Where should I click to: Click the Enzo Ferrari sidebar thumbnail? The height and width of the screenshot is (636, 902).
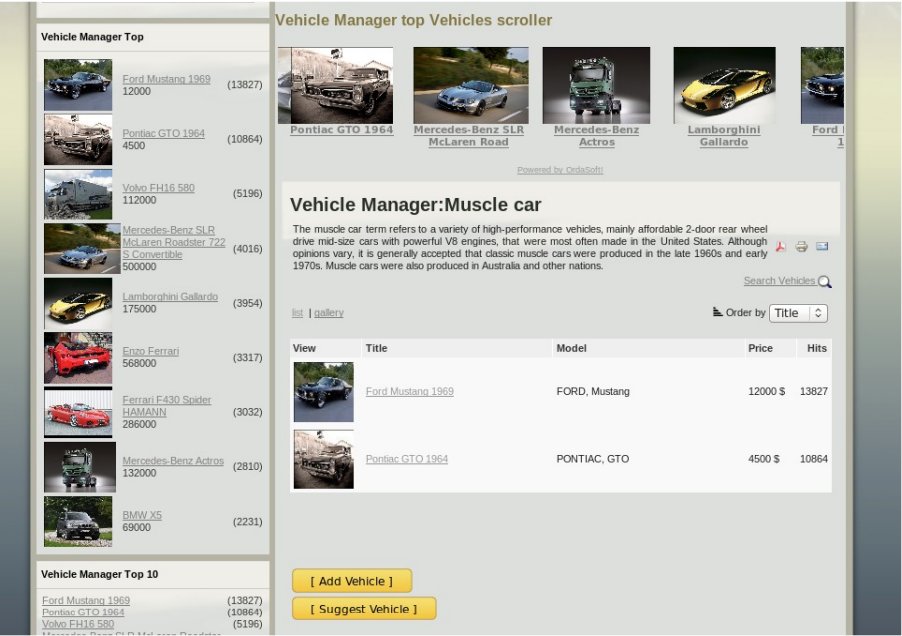pos(78,358)
